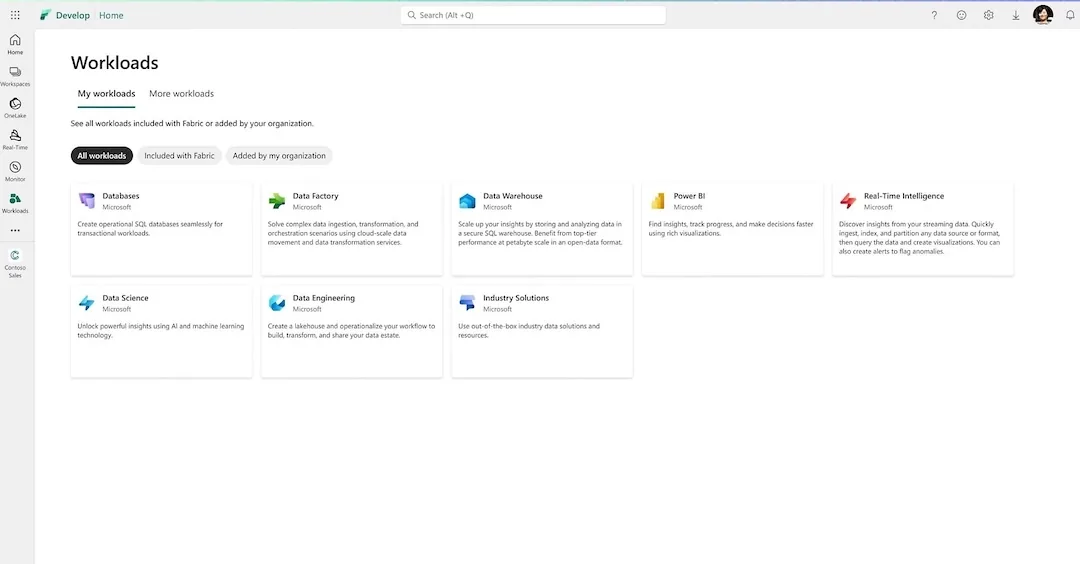Image resolution: width=1080 pixels, height=564 pixels.
Task: Click the Data Engineering workload icon
Action: pyautogui.click(x=277, y=302)
